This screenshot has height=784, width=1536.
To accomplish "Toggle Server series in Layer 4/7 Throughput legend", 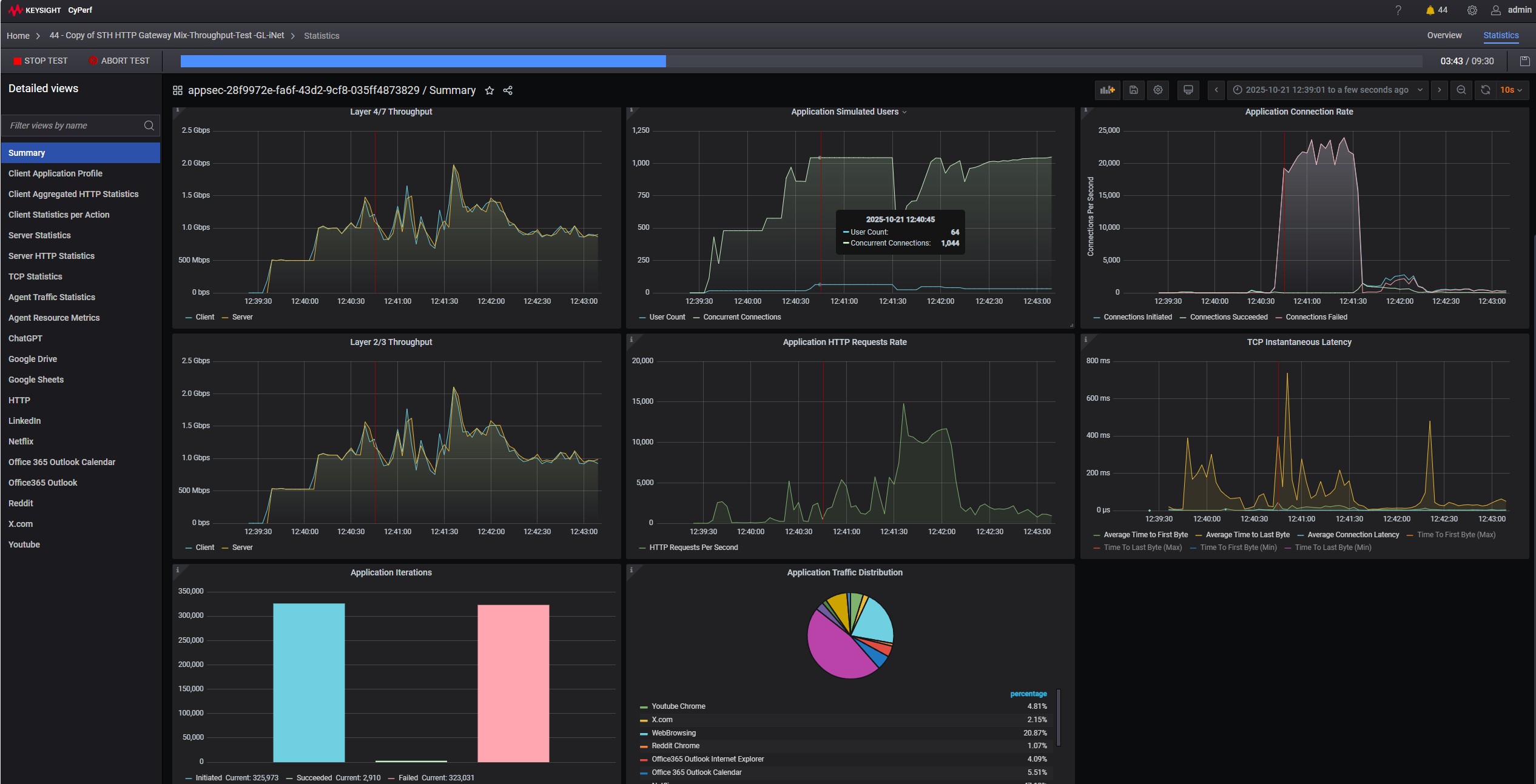I will tap(242, 317).
